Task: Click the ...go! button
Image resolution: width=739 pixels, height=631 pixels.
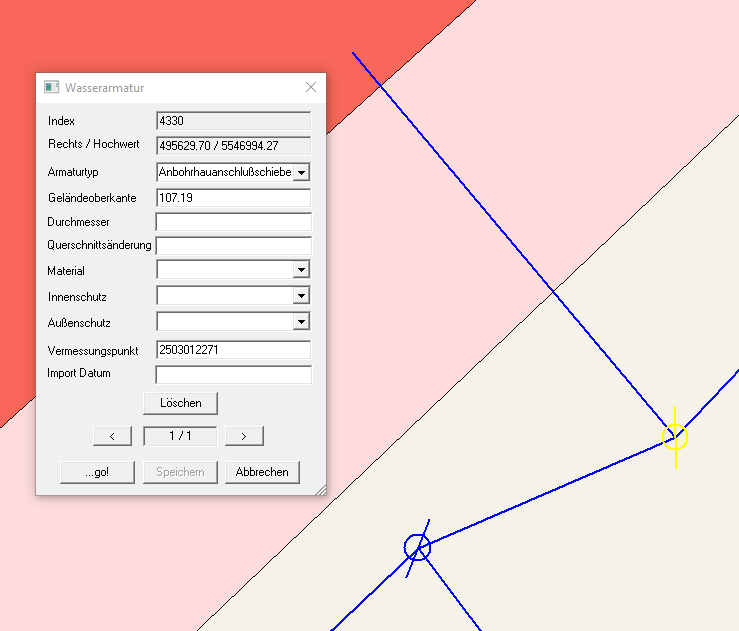Action: point(98,472)
